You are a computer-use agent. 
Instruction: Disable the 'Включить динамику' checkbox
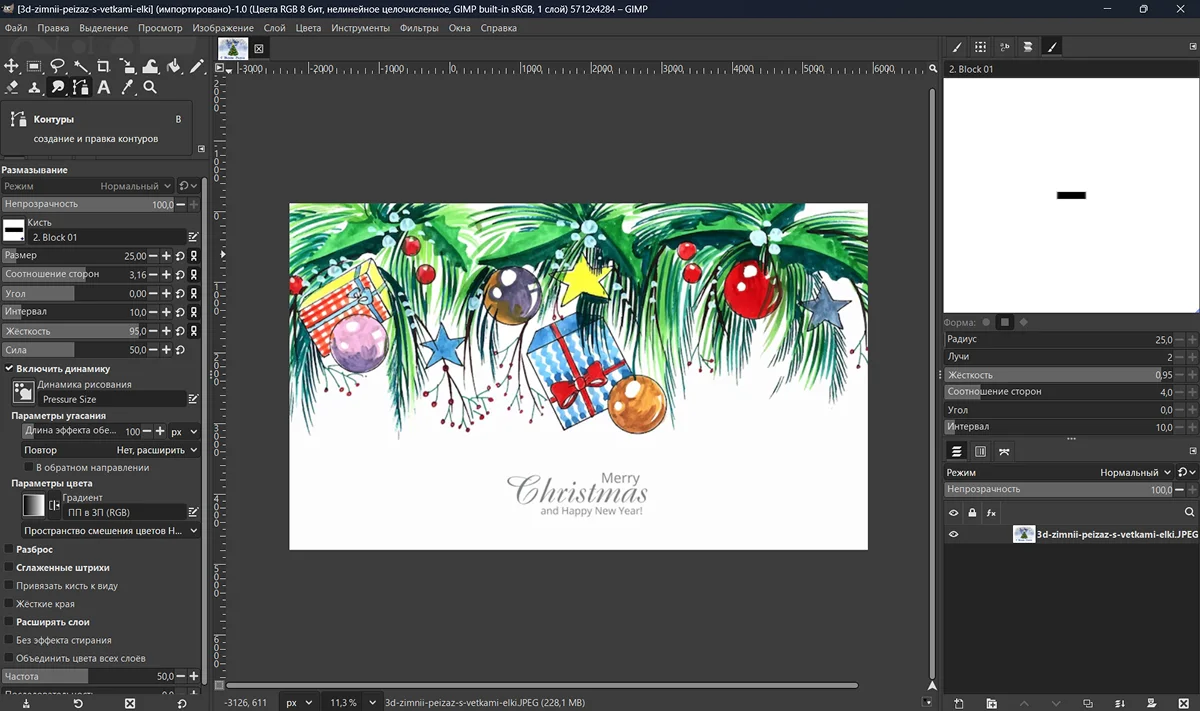[9, 369]
